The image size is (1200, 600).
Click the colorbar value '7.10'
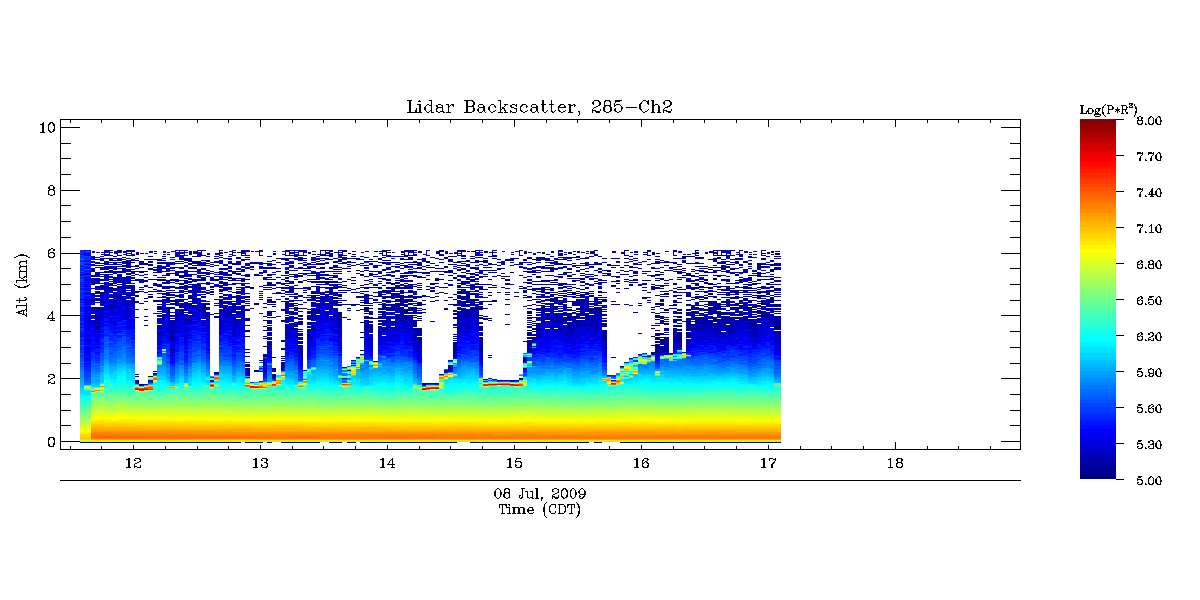click(x=1150, y=229)
